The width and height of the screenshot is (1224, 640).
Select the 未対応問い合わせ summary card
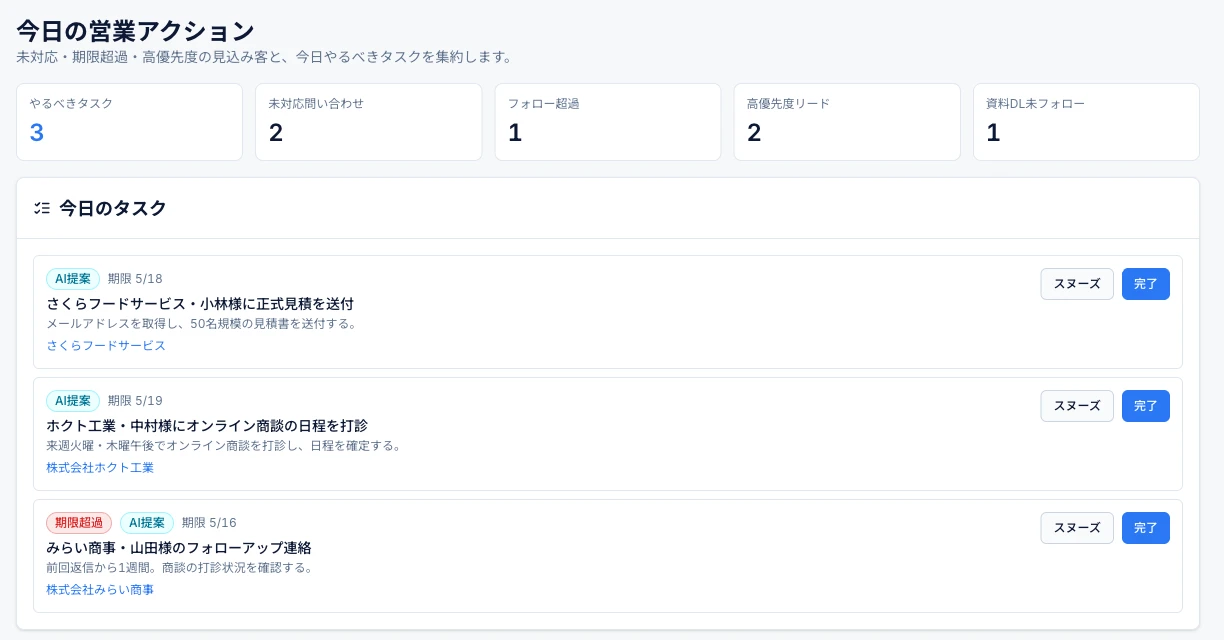pyautogui.click(x=368, y=122)
